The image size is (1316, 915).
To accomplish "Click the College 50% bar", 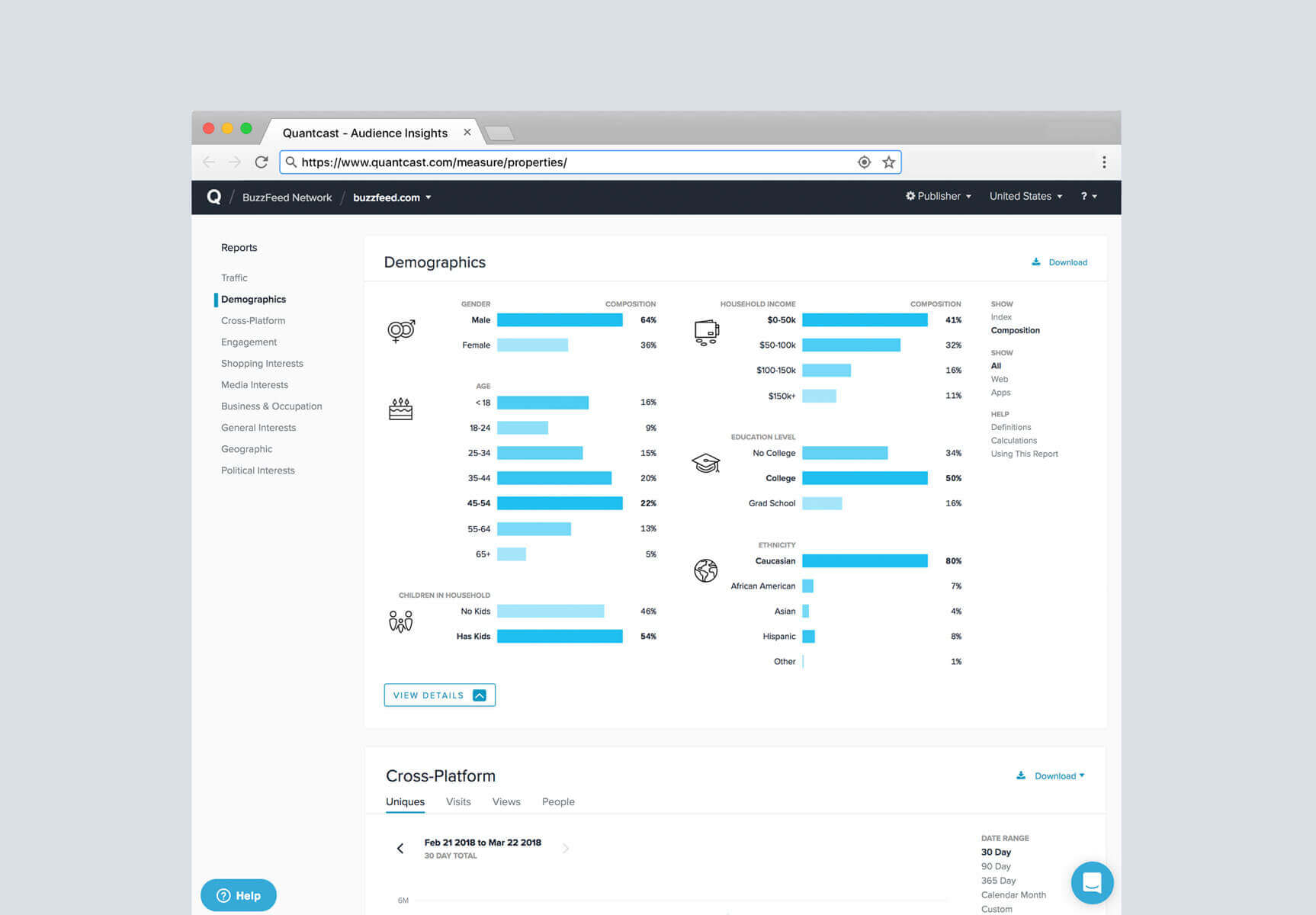I will (x=865, y=478).
